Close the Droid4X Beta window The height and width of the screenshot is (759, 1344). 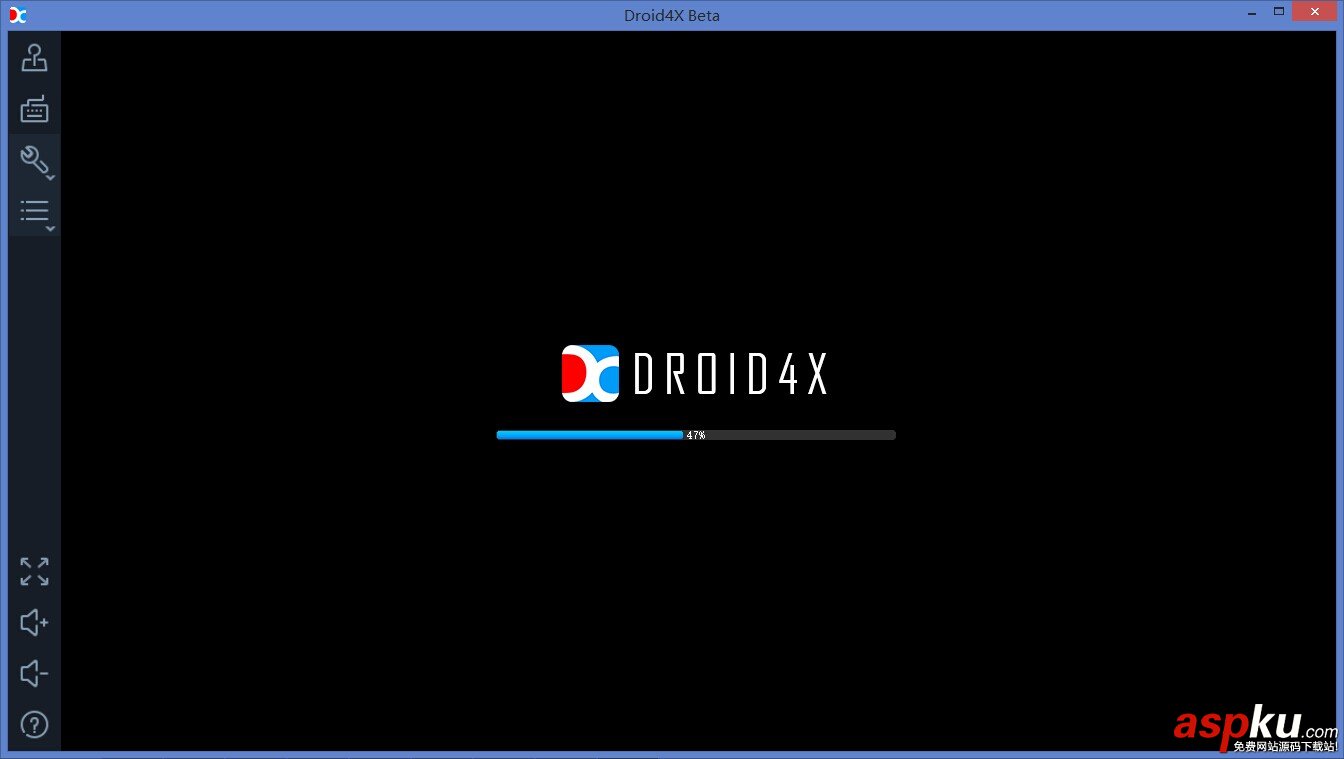pos(1315,11)
